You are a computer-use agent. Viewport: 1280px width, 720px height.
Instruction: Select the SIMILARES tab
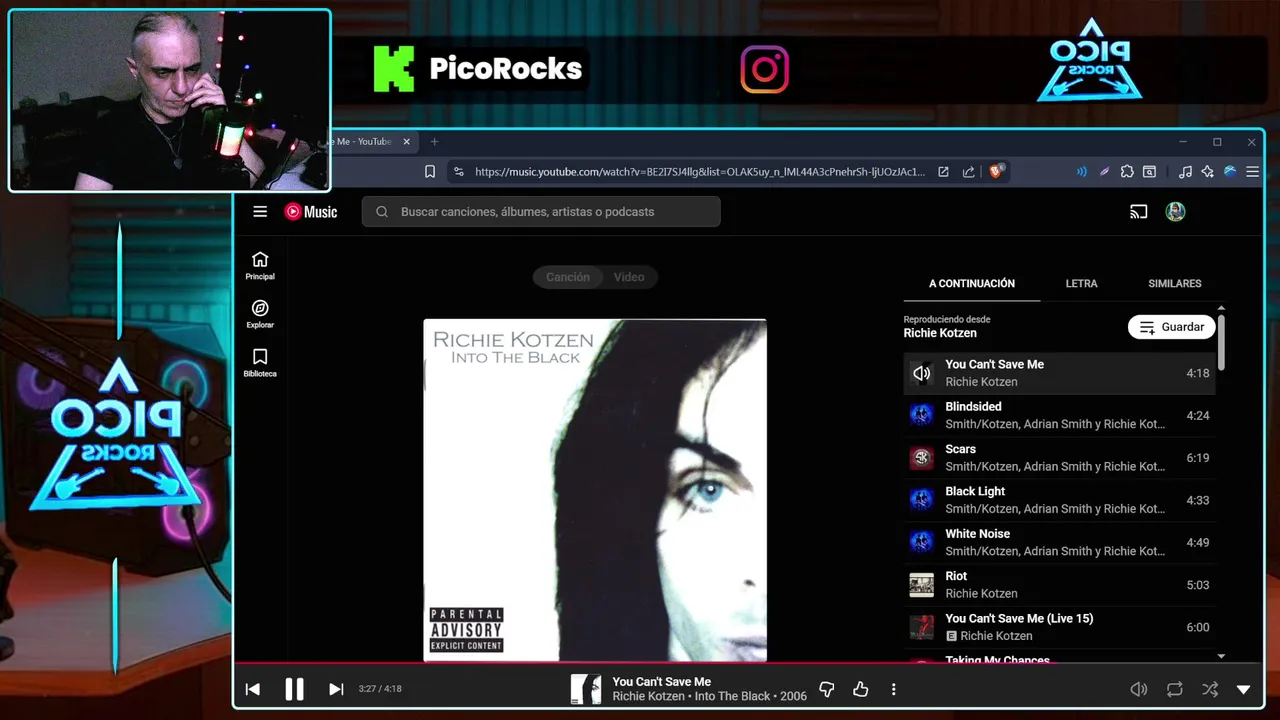click(x=1175, y=283)
